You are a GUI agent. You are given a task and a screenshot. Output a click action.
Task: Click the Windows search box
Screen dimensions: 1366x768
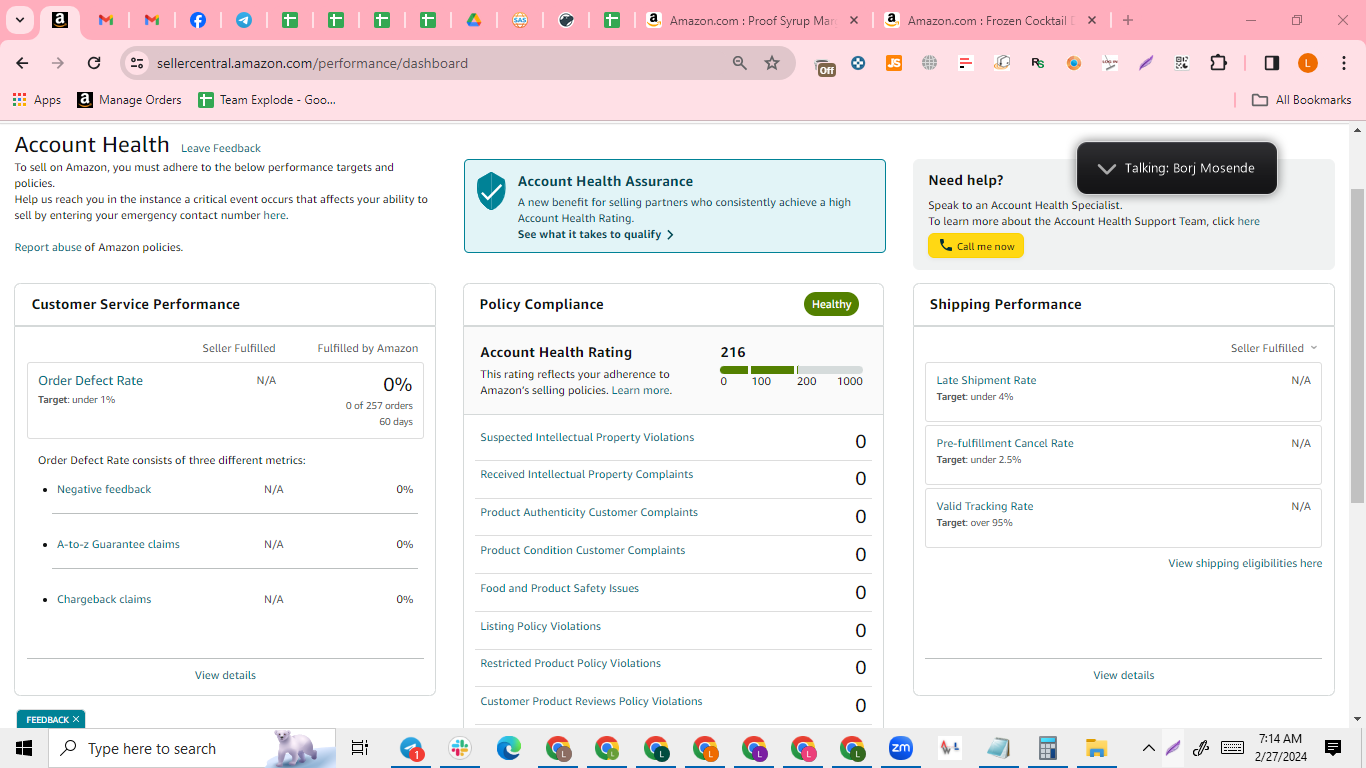194,748
